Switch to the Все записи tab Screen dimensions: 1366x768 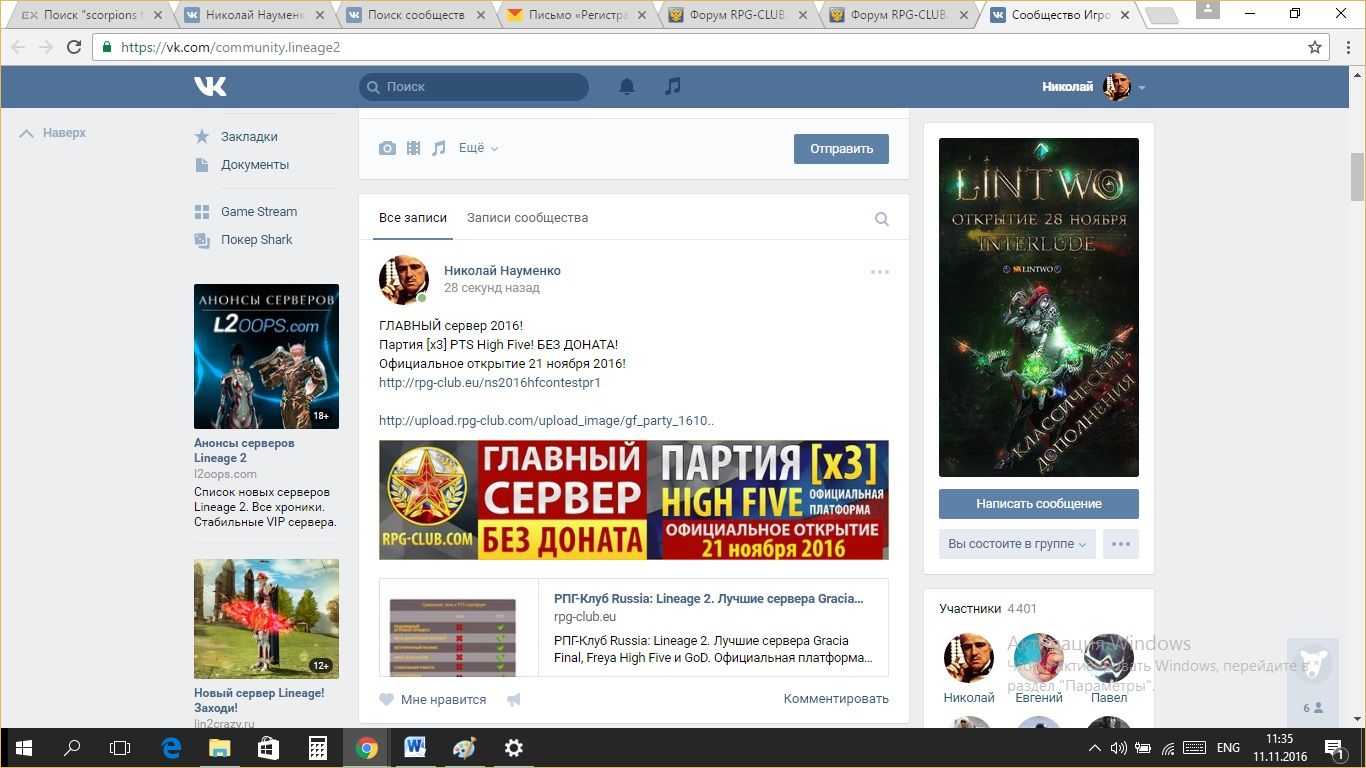click(x=413, y=218)
